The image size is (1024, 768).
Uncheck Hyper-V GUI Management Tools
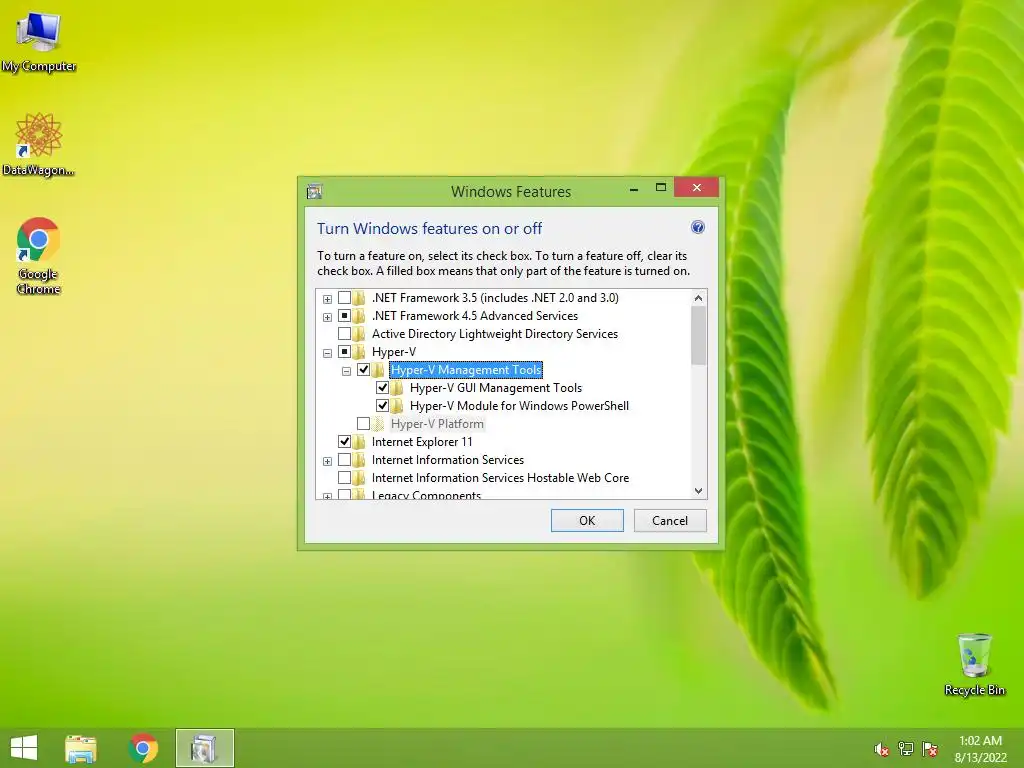pos(382,388)
